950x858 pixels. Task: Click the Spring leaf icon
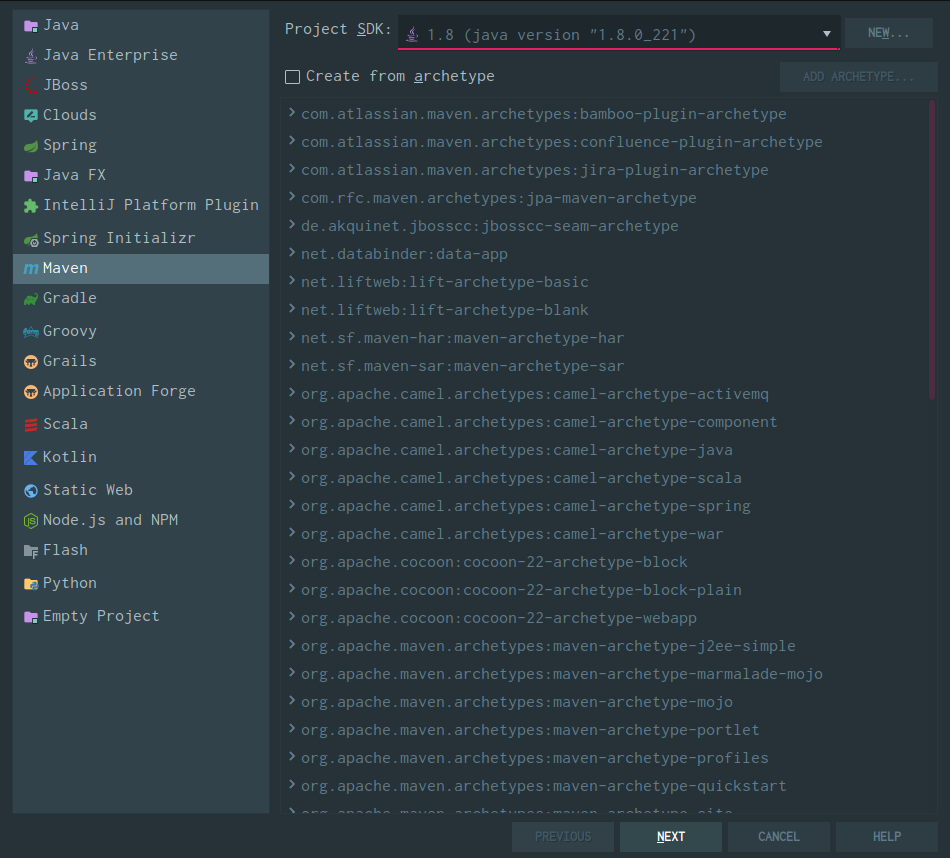[x=31, y=145]
